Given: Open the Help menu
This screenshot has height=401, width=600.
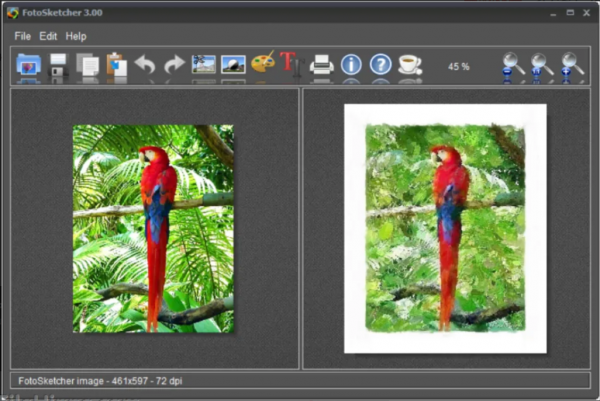Looking at the screenshot, I should [76, 36].
